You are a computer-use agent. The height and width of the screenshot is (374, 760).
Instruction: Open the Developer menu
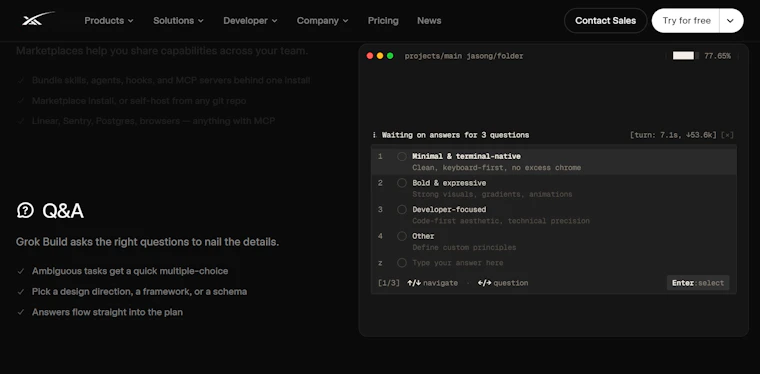(250, 21)
